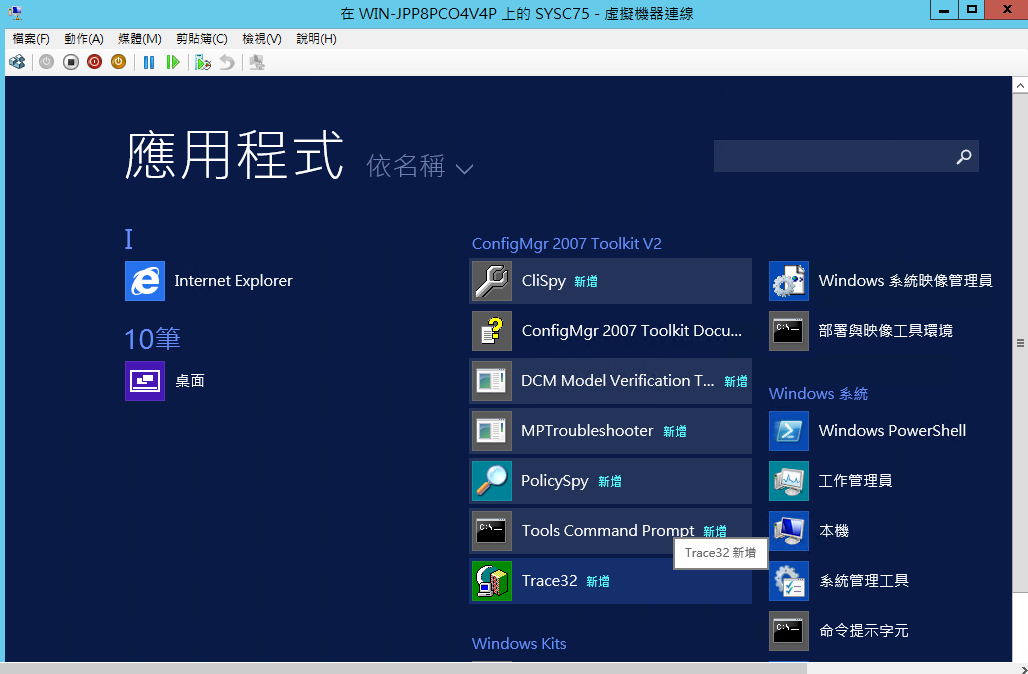Open the 檢視(V) menu
The width and height of the screenshot is (1028, 674).
click(x=262, y=39)
